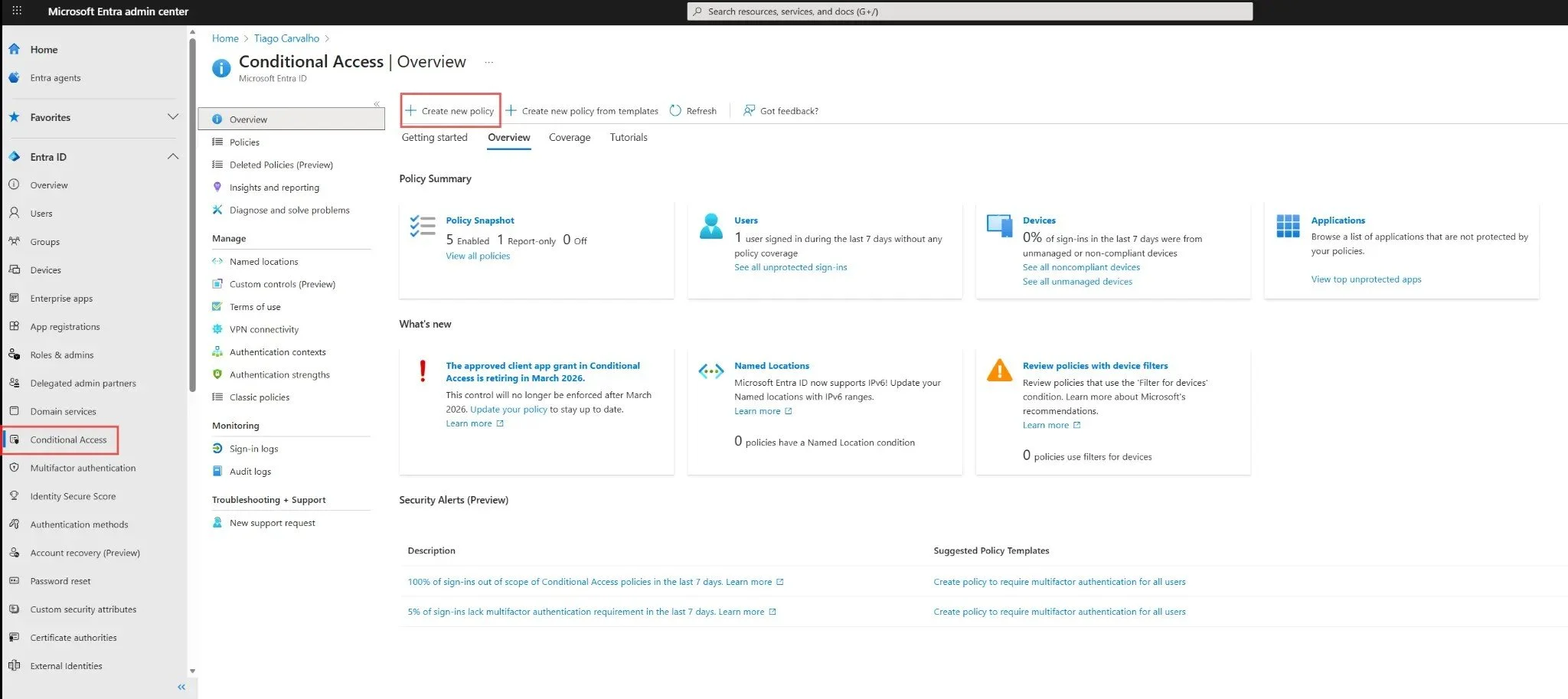Expand the Favorites section chevron
Image resolution: width=1568 pixels, height=699 pixels.
coord(173,116)
